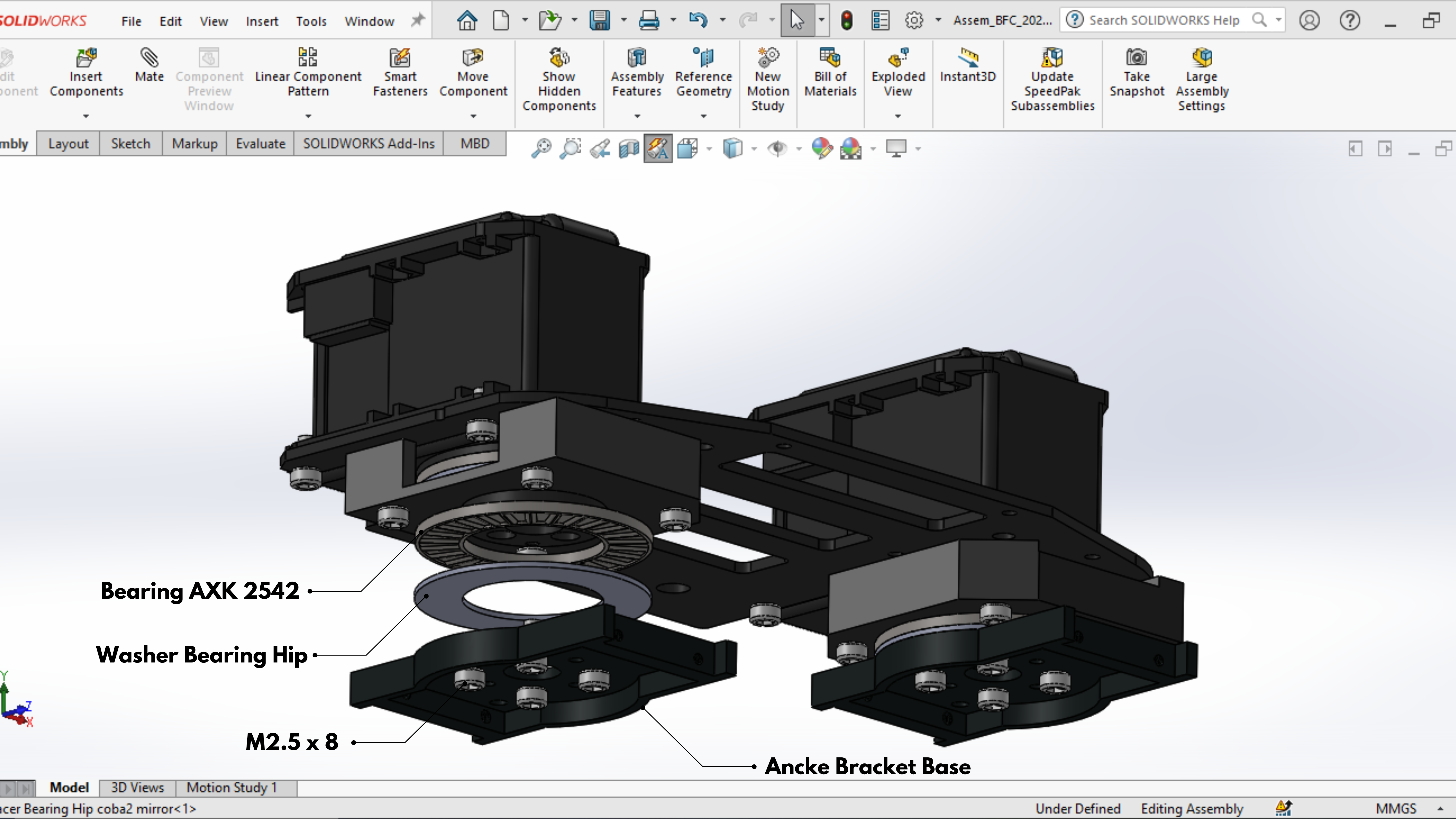Save the assembly with the Save icon
This screenshot has width=1456, height=819.
pyautogui.click(x=600, y=21)
